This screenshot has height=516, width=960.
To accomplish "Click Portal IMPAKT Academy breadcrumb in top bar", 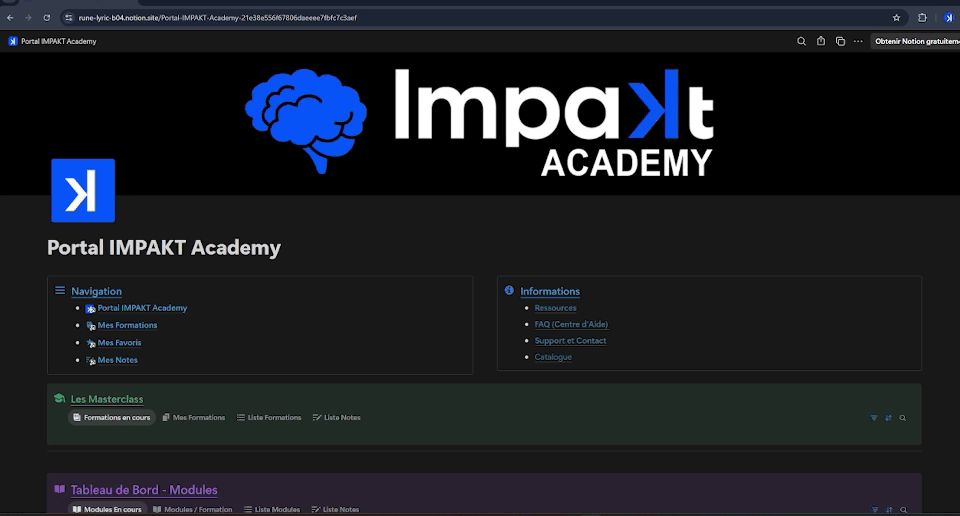I will pyautogui.click(x=59, y=41).
